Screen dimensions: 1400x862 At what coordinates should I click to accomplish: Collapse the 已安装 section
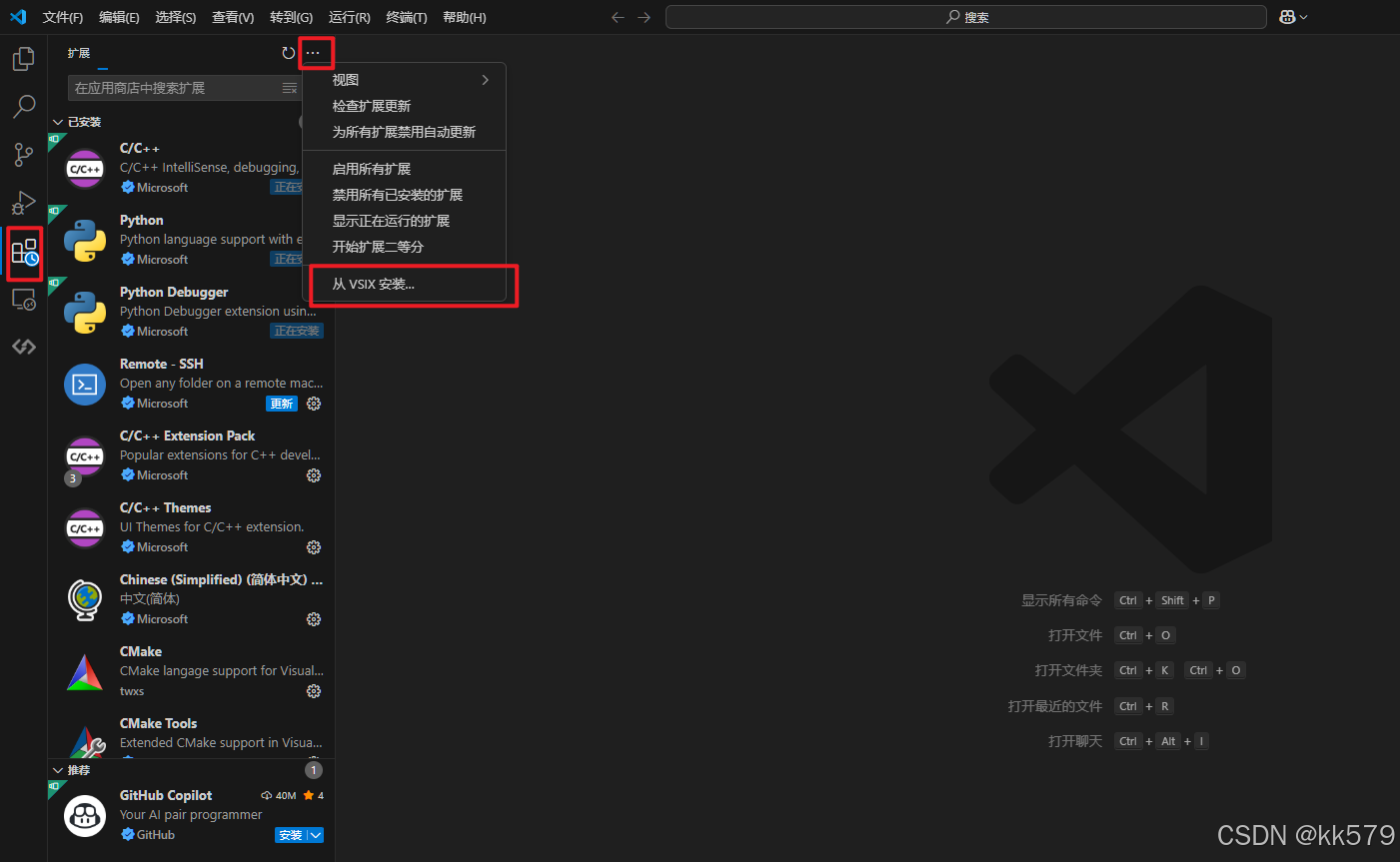pyautogui.click(x=58, y=122)
